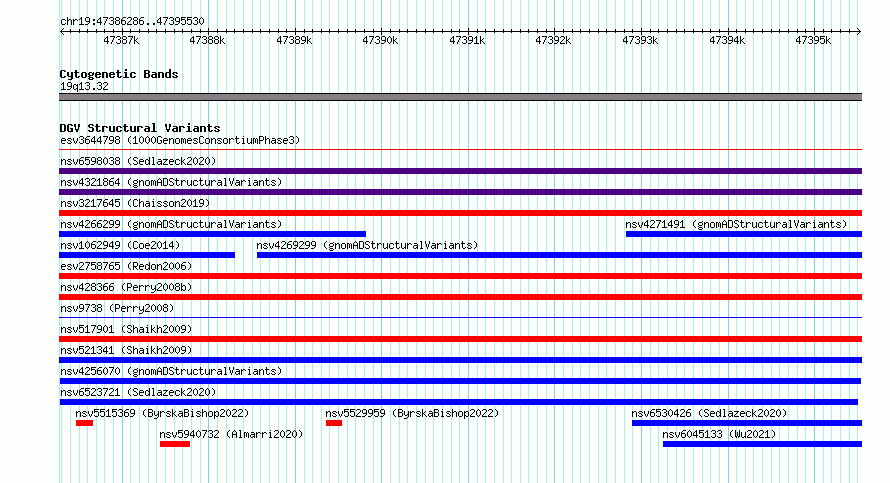
Task: Click the 47395k ruler position
Action: 814,40
